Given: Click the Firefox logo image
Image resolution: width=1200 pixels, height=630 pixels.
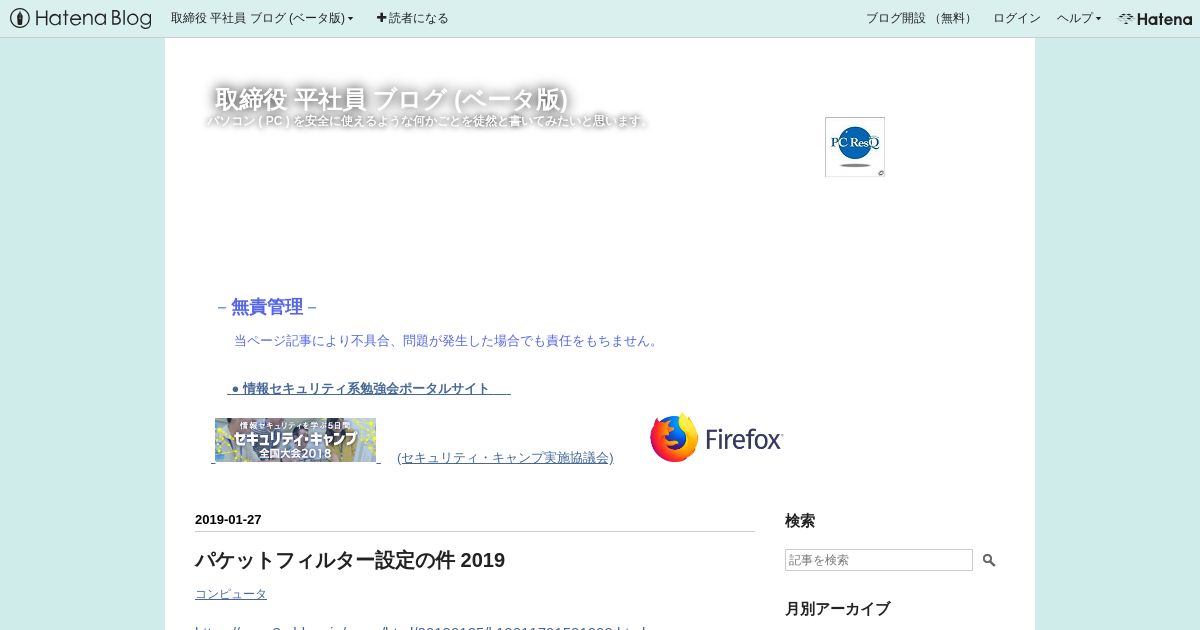Looking at the screenshot, I should [716, 438].
